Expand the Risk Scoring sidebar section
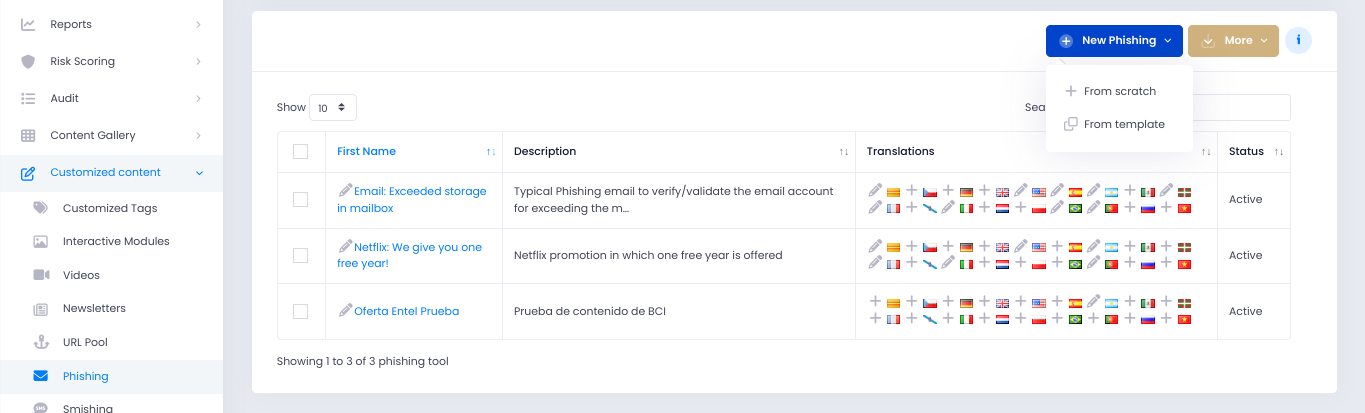Screen dimensions: 1365x413 [x=111, y=61]
